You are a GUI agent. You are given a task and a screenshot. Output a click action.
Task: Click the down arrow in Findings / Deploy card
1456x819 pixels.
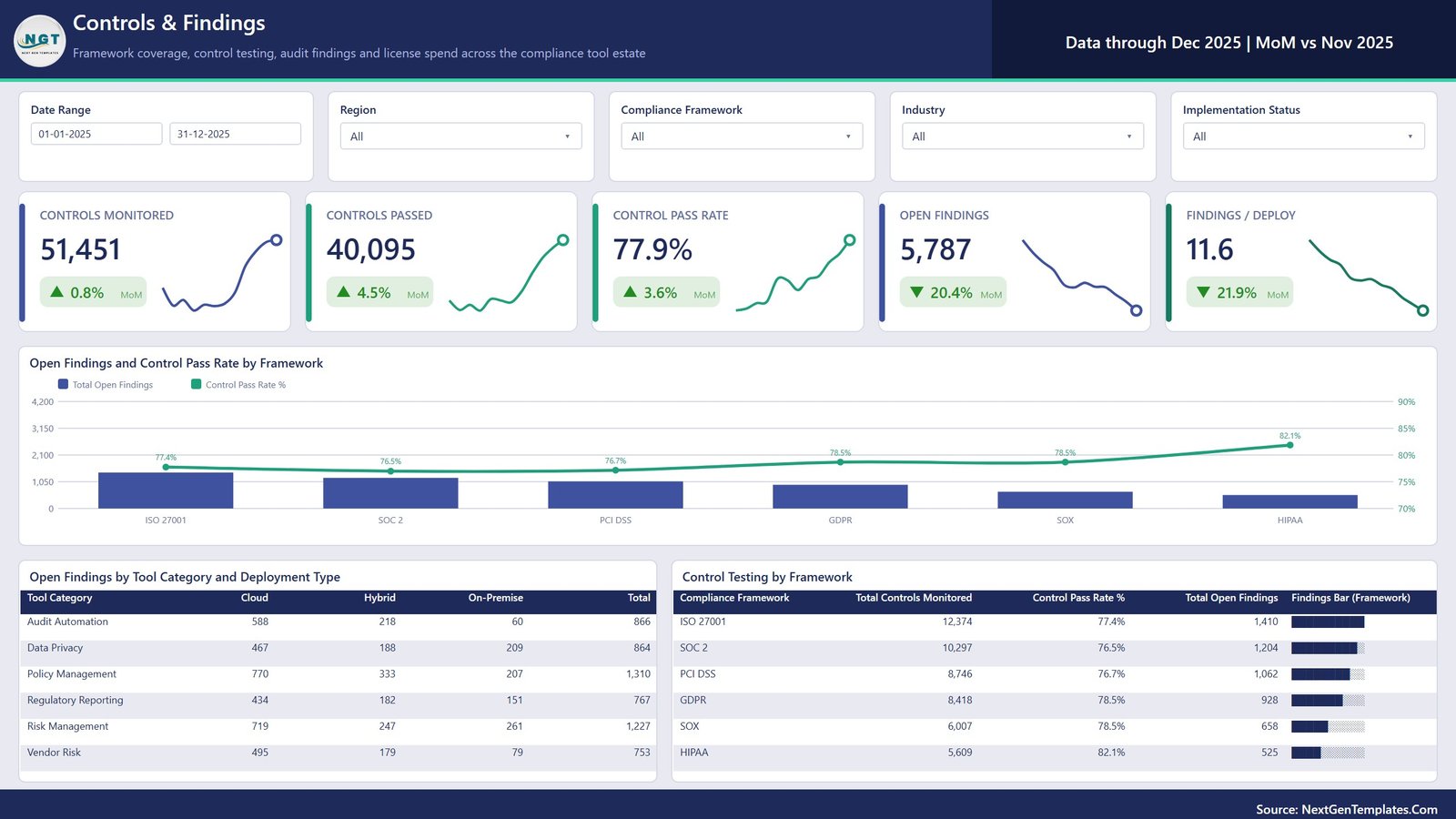(1203, 292)
